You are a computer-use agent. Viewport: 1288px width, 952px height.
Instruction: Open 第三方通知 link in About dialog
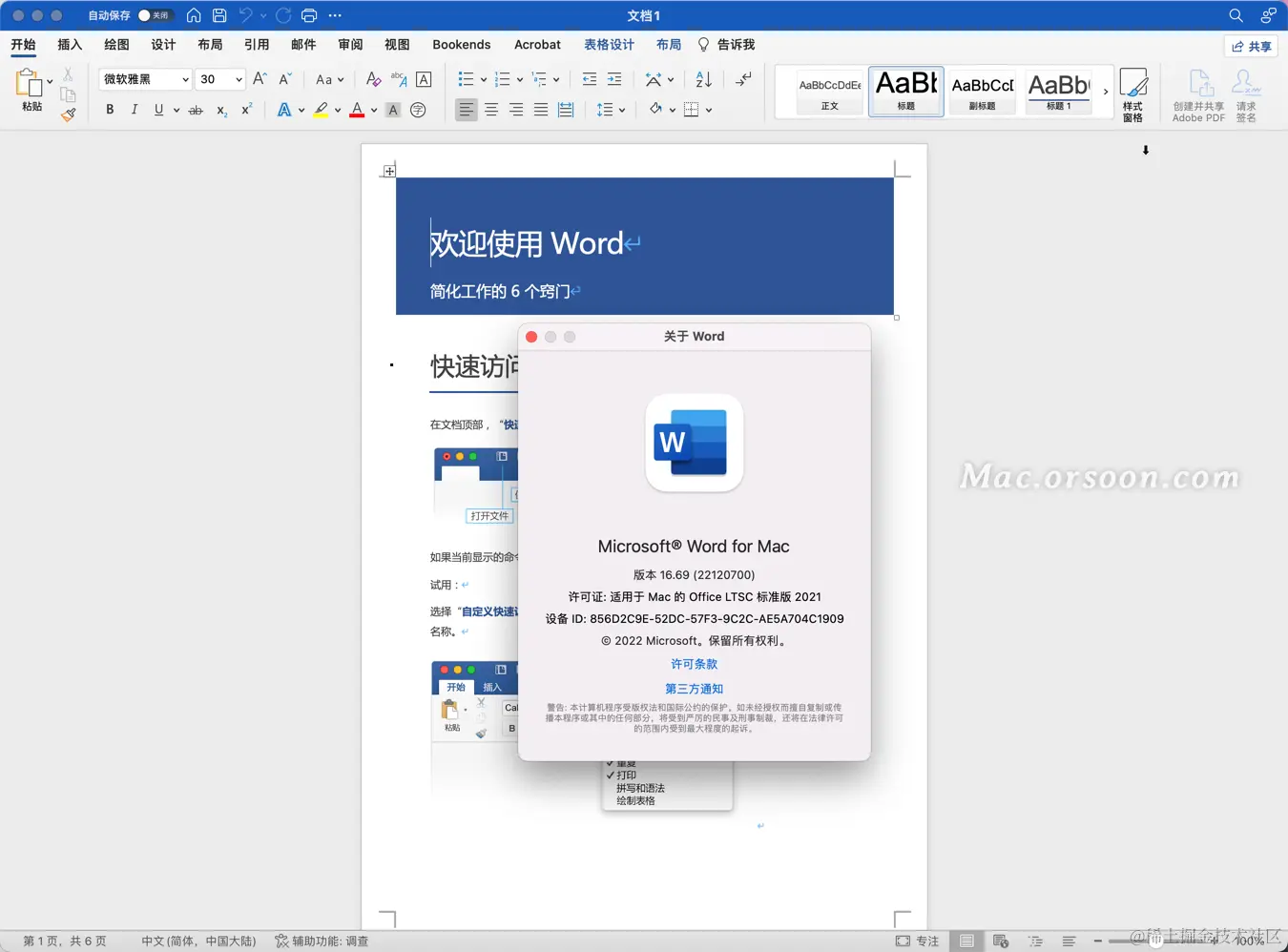click(694, 689)
